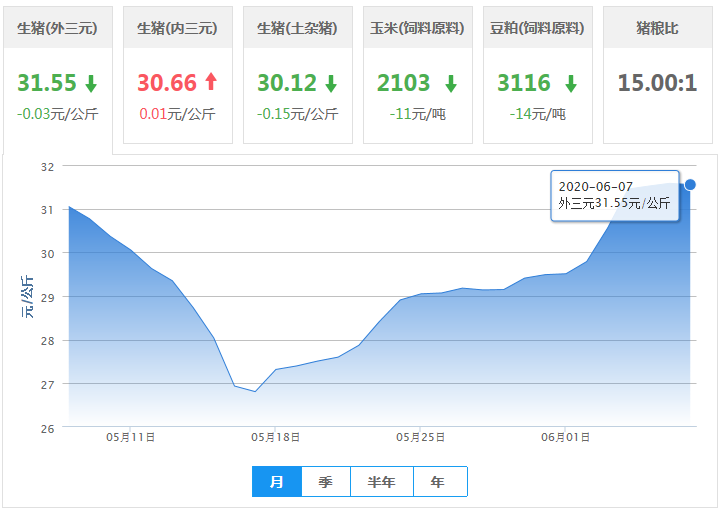Click green down arrow beside 31.55
Viewport: 720px width, 513px height.
coord(91,83)
